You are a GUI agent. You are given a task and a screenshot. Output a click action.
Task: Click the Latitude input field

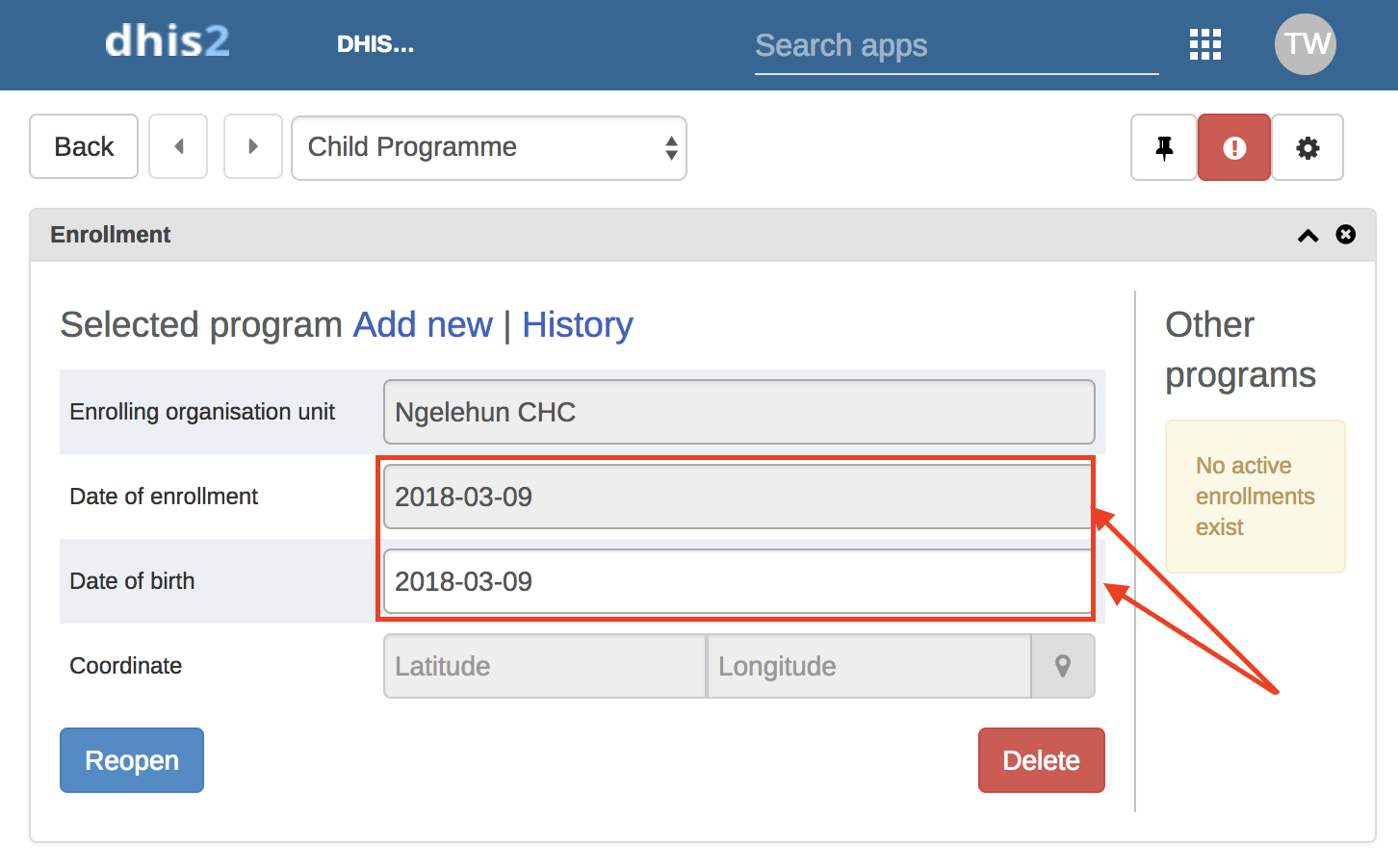(545, 666)
